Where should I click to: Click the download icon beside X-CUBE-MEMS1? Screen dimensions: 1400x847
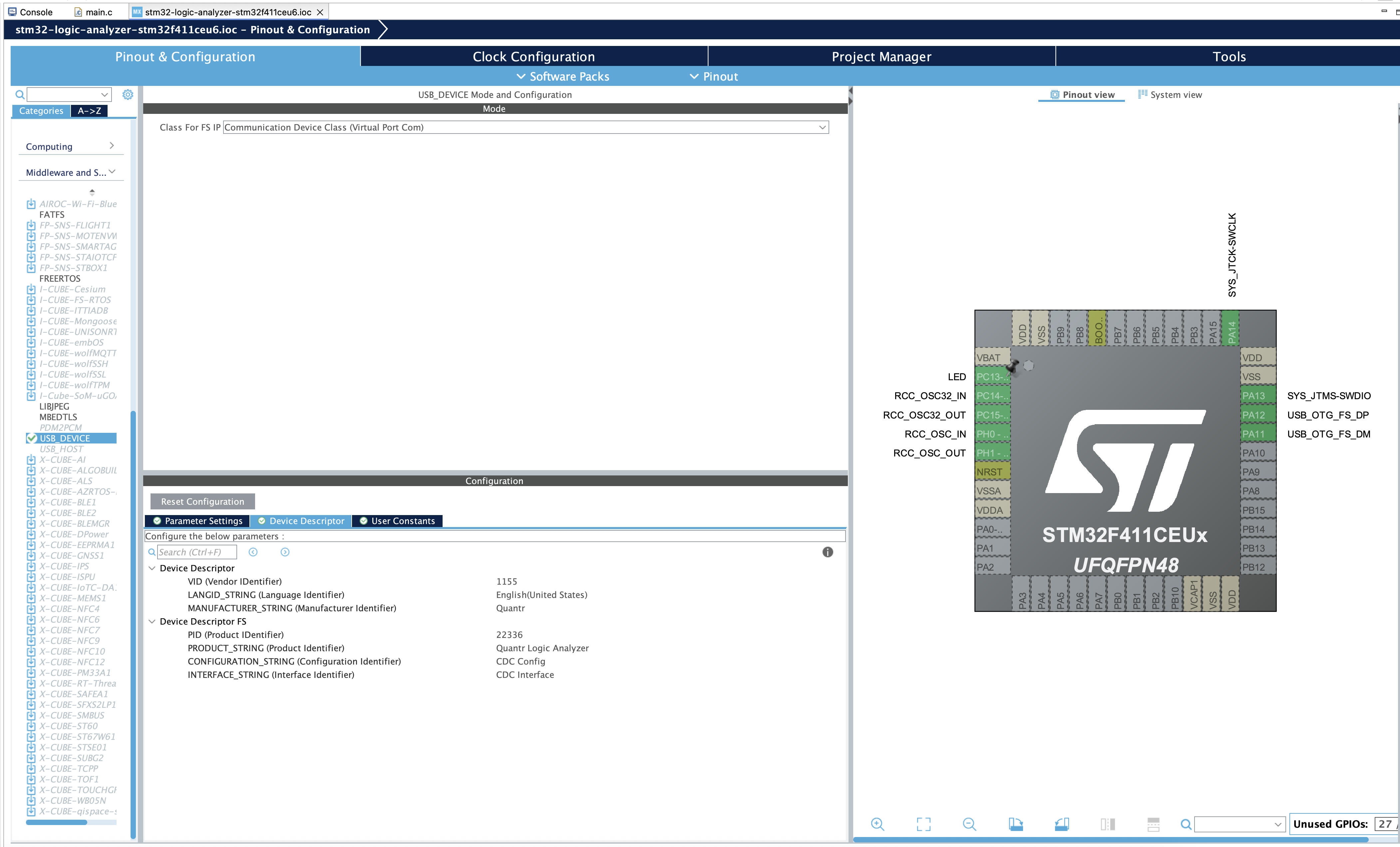tap(31, 598)
